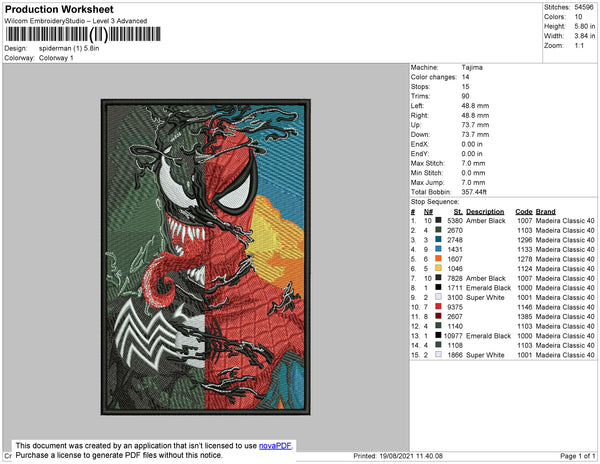Click the 'Min Stitch:' value '0.0 mm'

tap(473, 173)
